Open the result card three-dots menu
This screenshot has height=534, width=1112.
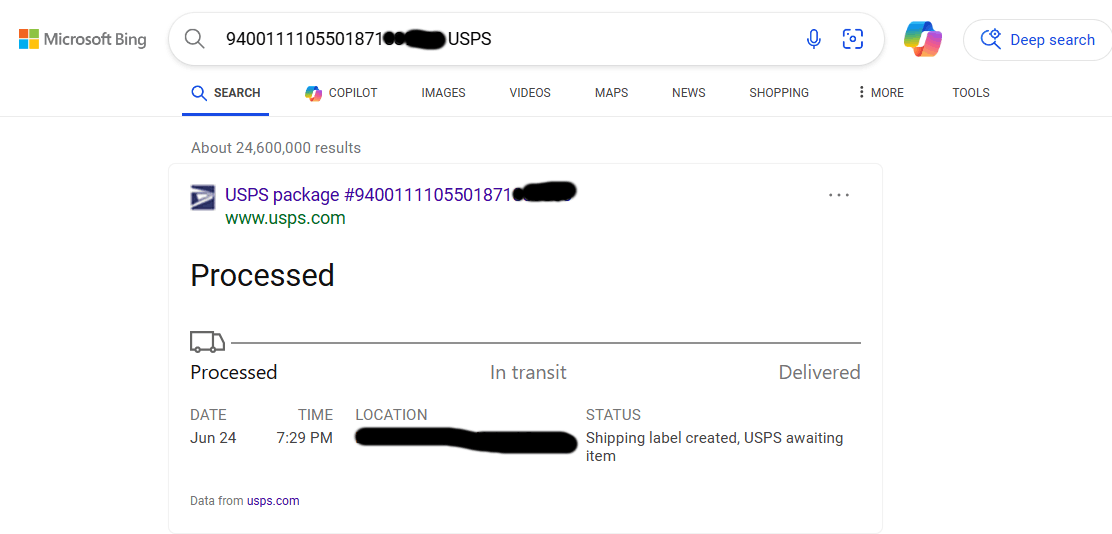coord(839,194)
